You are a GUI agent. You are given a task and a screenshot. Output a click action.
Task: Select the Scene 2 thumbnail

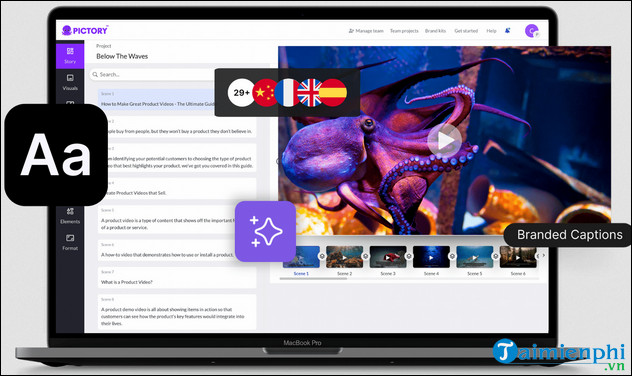[344, 257]
